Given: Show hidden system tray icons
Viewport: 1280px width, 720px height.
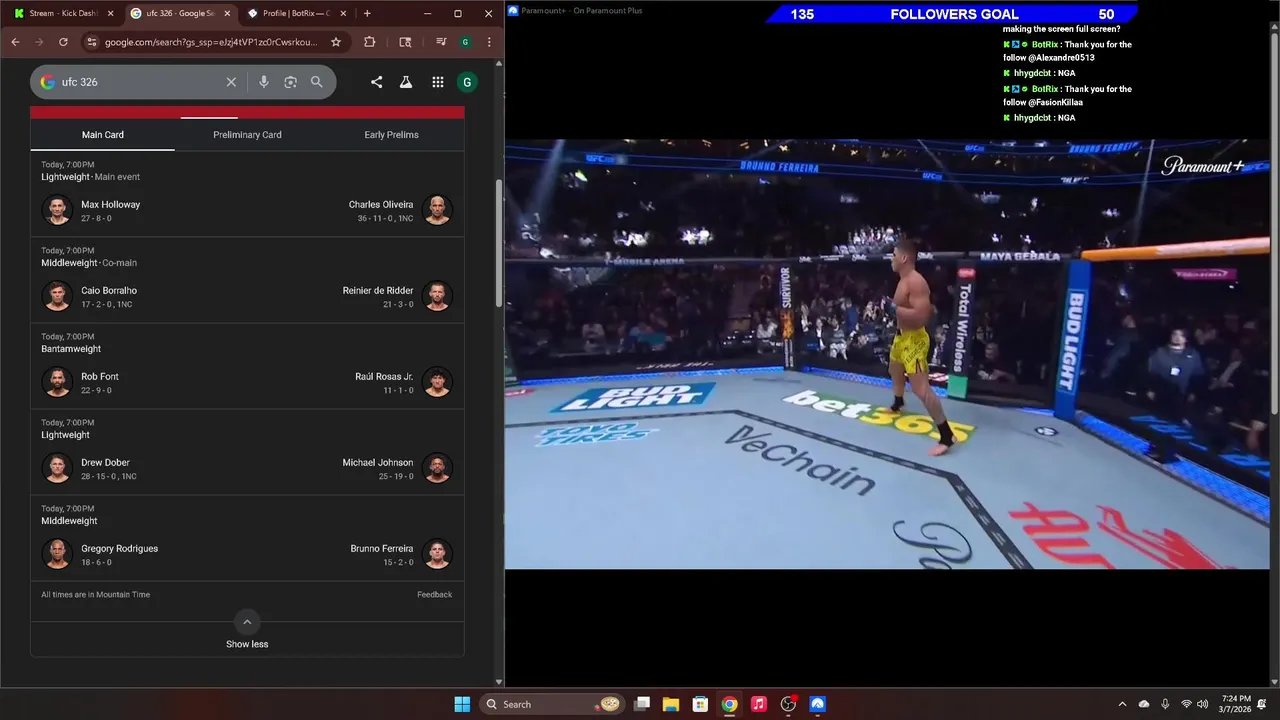Looking at the screenshot, I should 1122,704.
